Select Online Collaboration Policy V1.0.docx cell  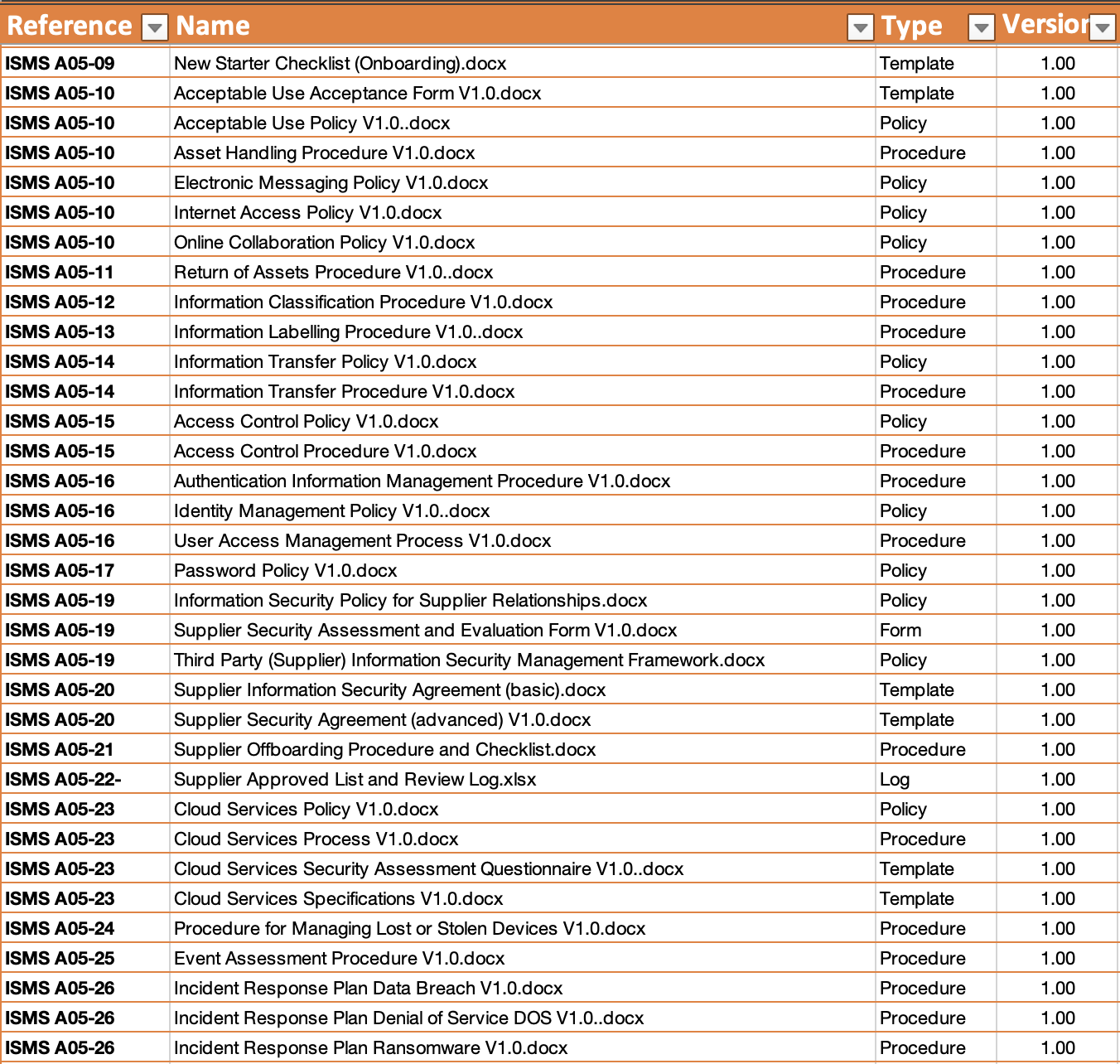point(523,242)
